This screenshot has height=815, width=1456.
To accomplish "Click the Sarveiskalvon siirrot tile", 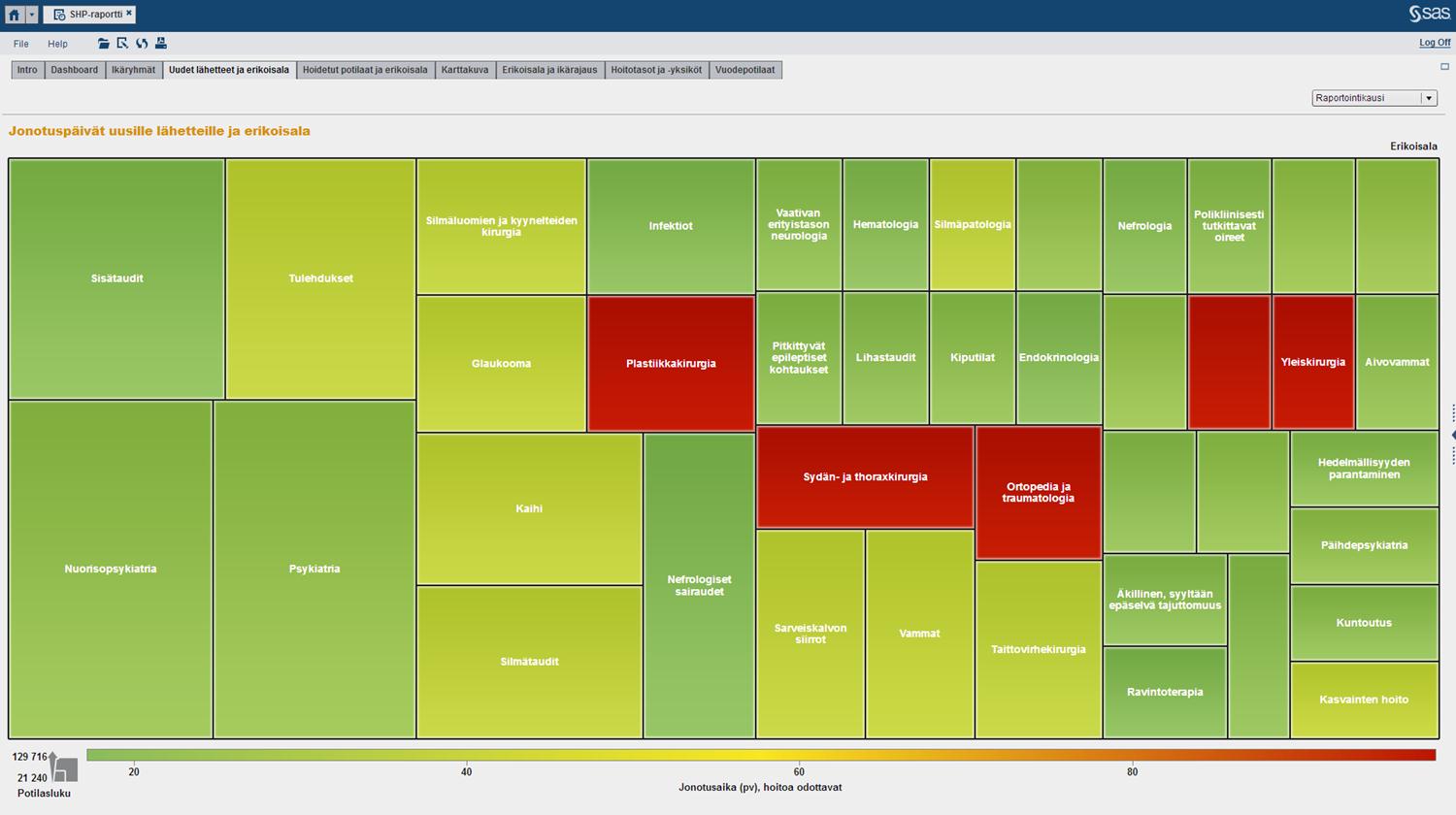I will 811,634.
